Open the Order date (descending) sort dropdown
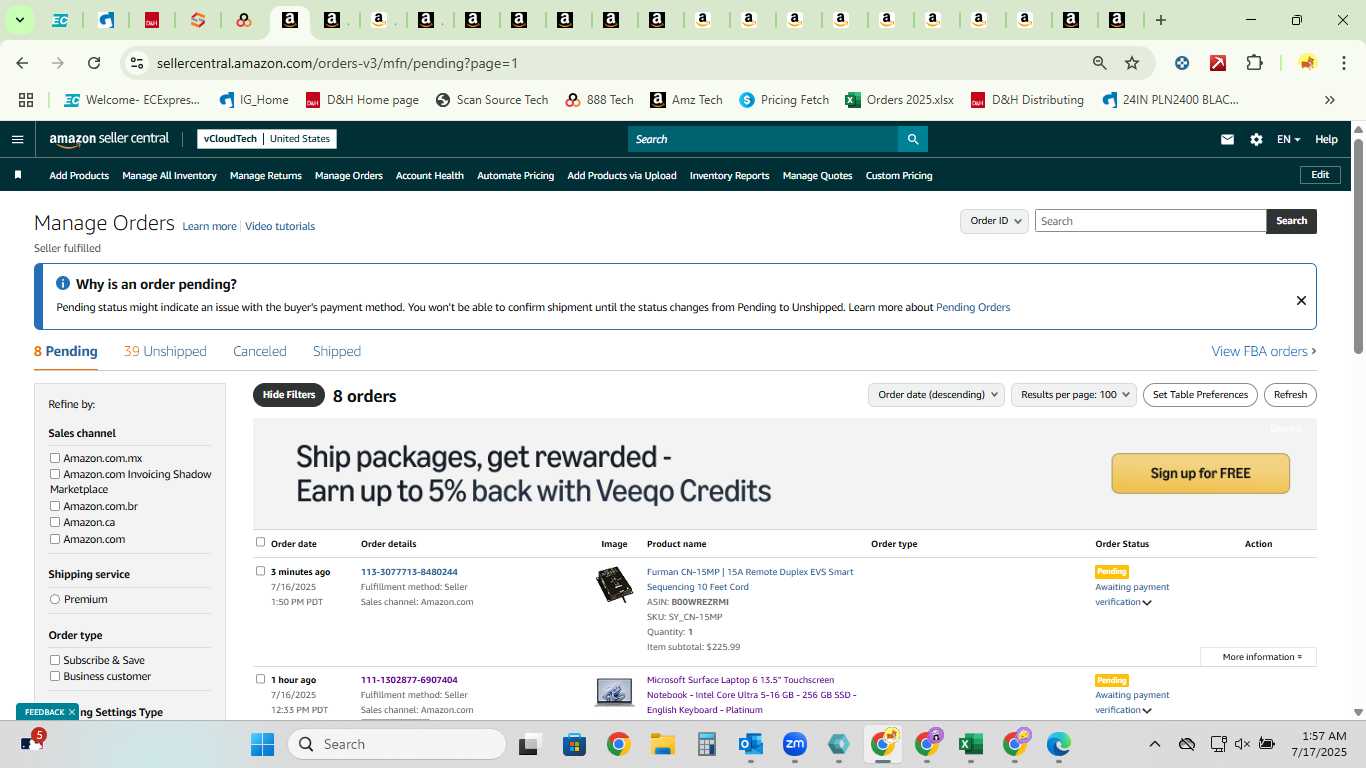Screen dimensions: 1366x768 coord(936,395)
